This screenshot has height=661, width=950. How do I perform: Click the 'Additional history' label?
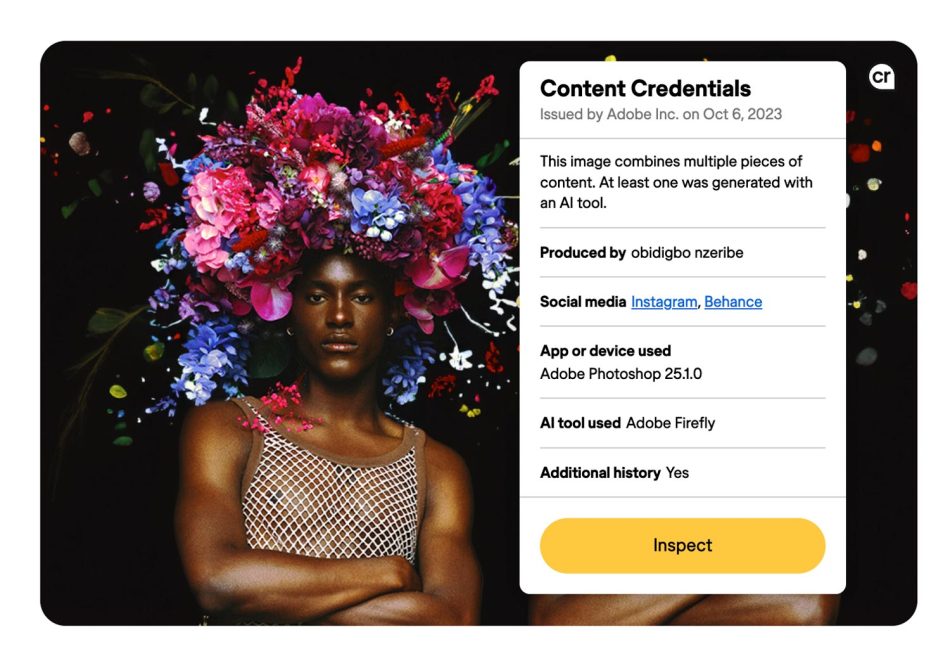pos(600,473)
